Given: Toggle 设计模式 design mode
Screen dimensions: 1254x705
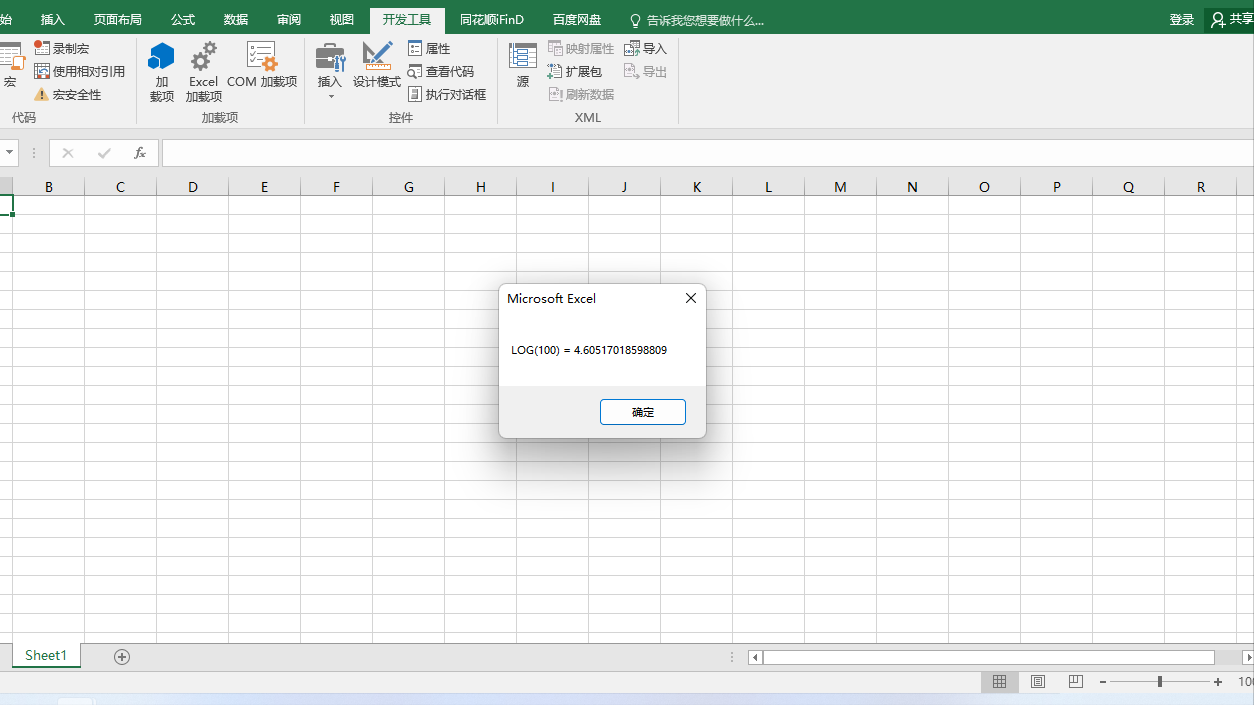Looking at the screenshot, I should [377, 66].
